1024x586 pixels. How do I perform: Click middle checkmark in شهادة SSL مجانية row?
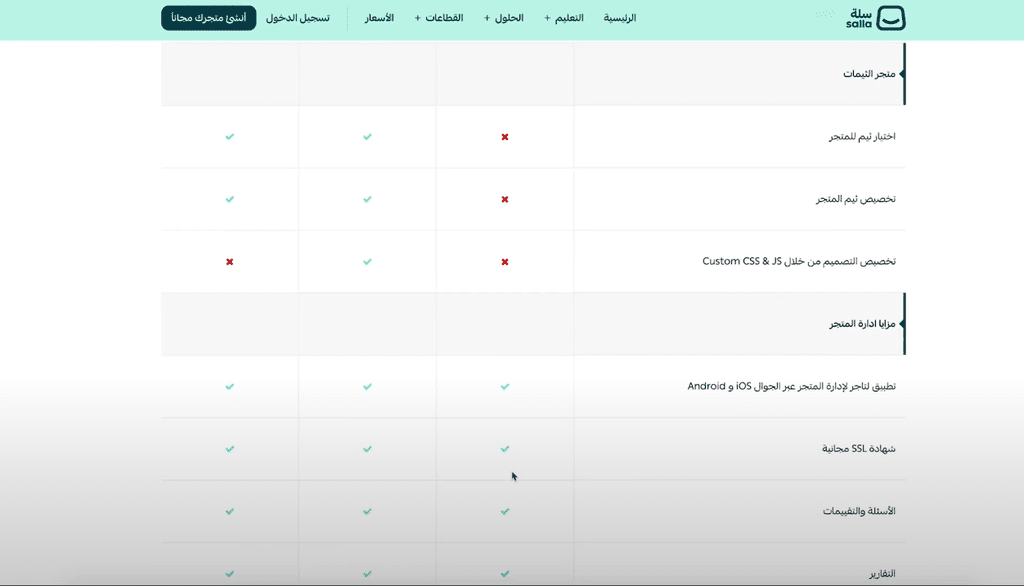(367, 449)
